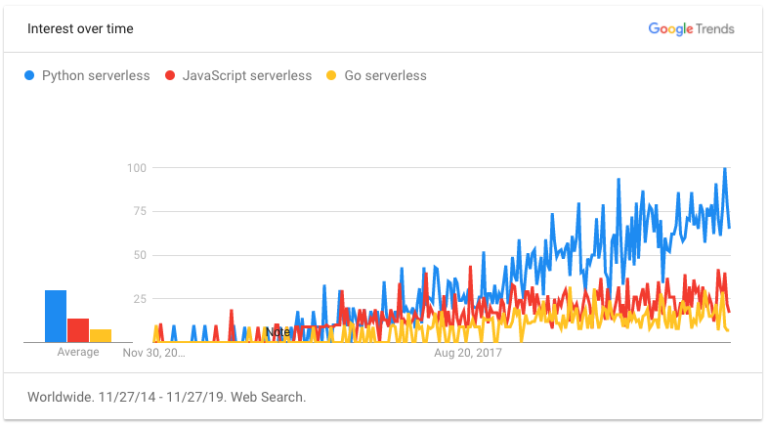Select the JavaScript serverless legend label

[x=247, y=75]
